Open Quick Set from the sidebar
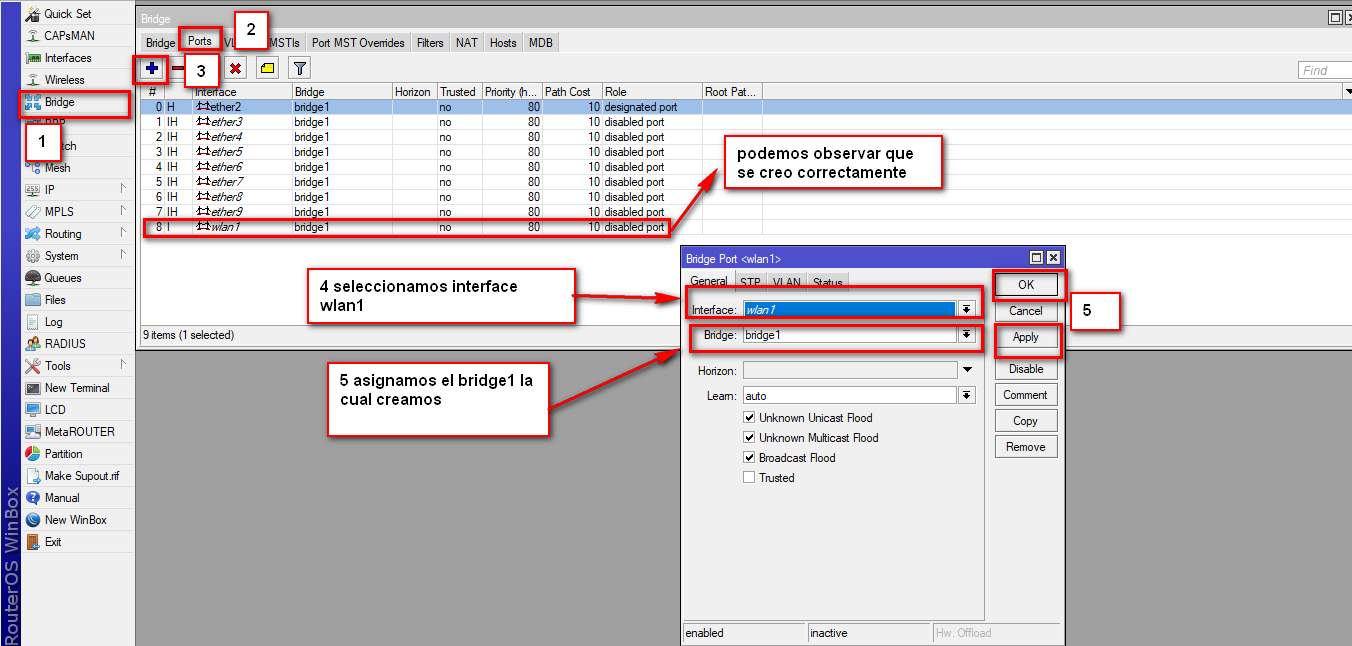 pos(67,14)
